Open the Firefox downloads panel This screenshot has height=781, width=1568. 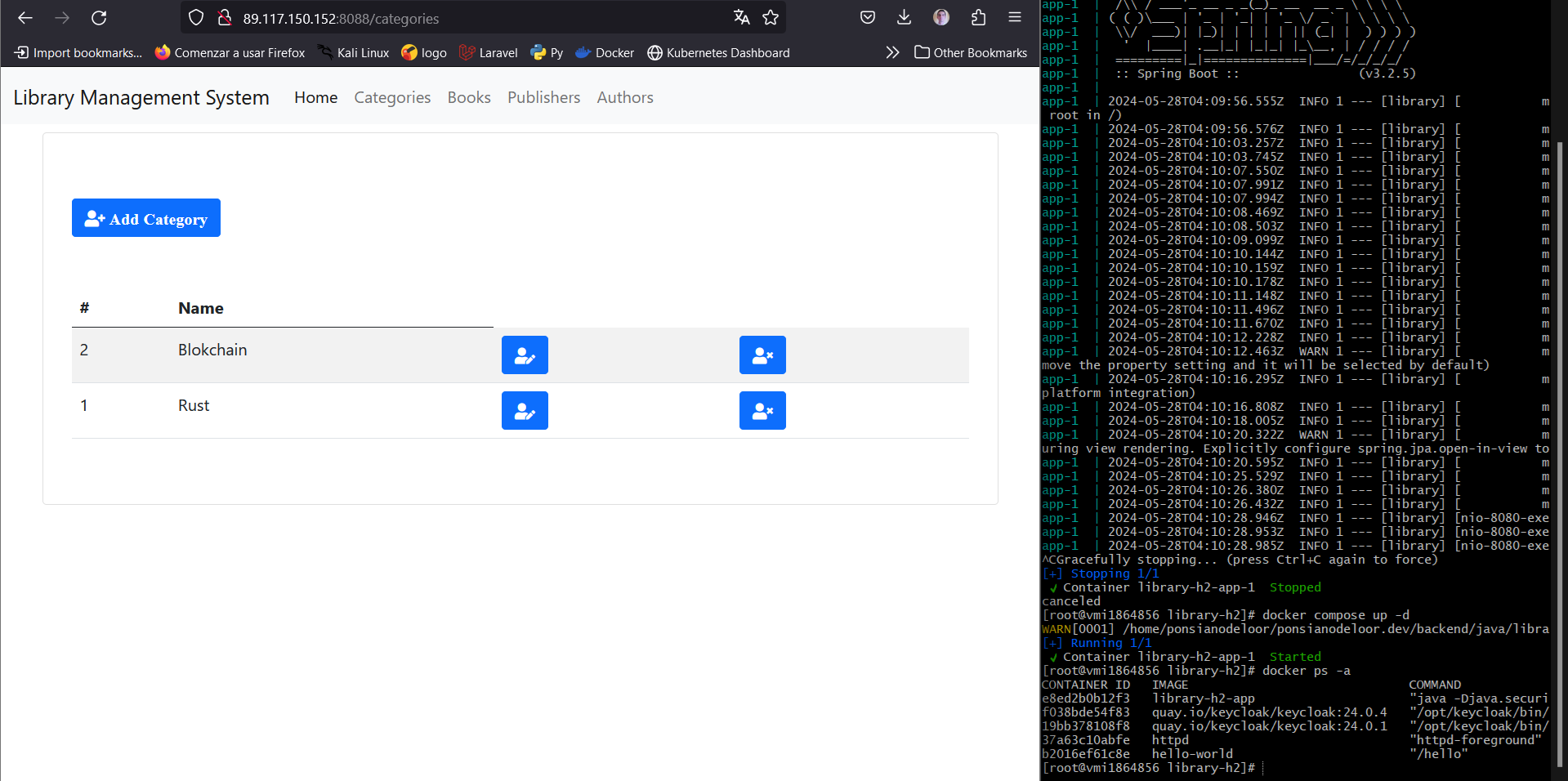[904, 18]
